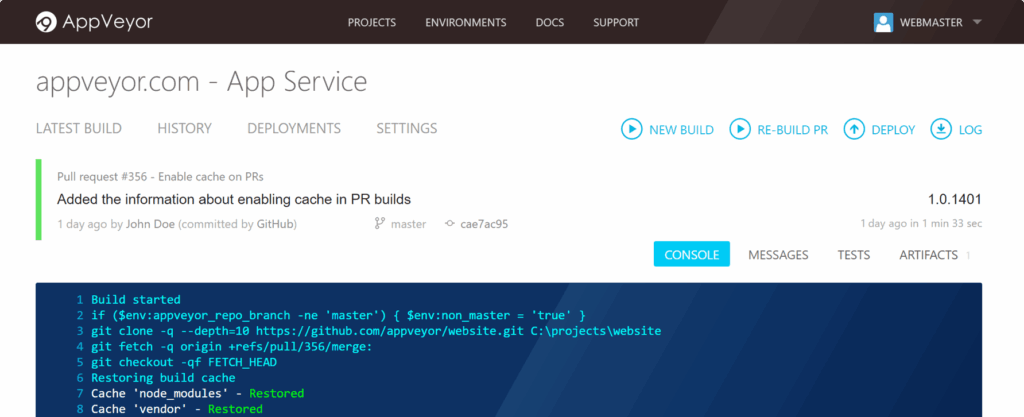Screen dimensions: 1024x417
Task: Open the Projects menu
Action: pos(372,22)
